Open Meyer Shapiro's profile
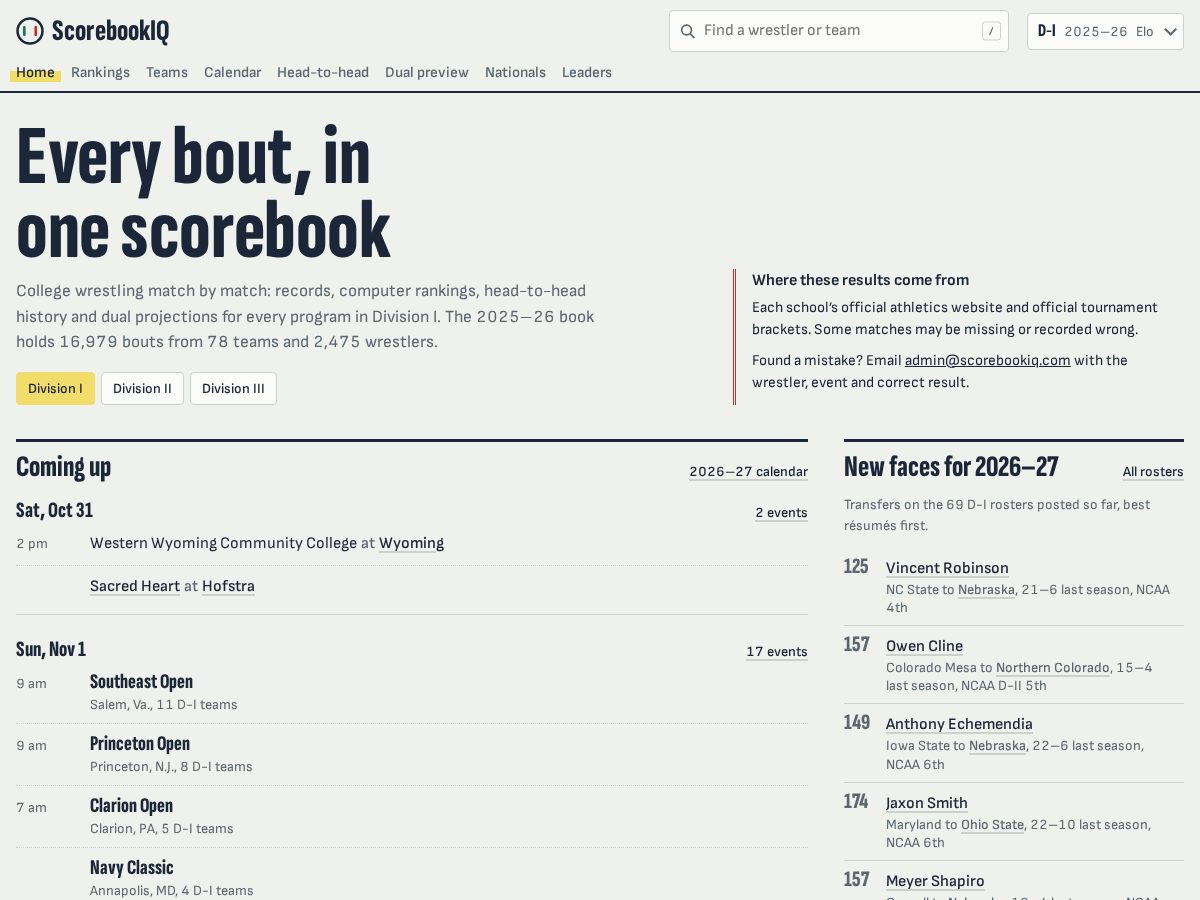This screenshot has height=900, width=1200. coord(935,881)
